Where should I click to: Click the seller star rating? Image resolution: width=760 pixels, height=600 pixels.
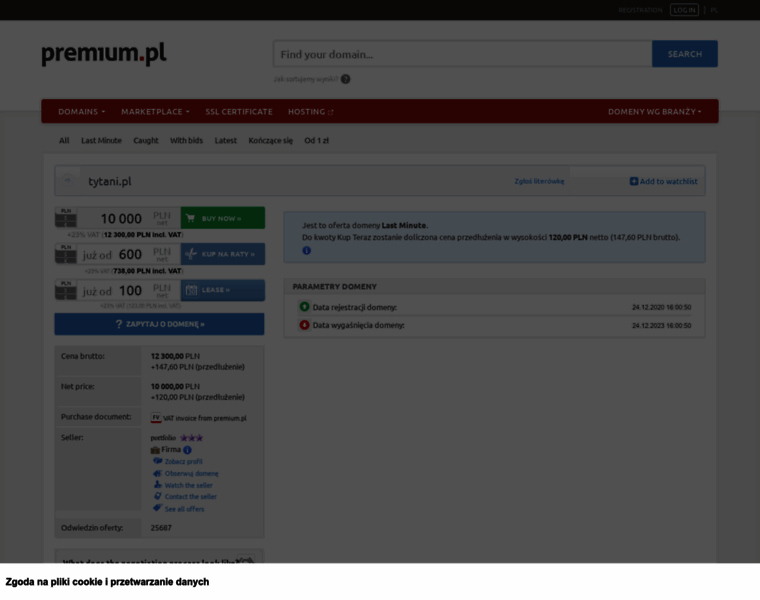(191, 438)
